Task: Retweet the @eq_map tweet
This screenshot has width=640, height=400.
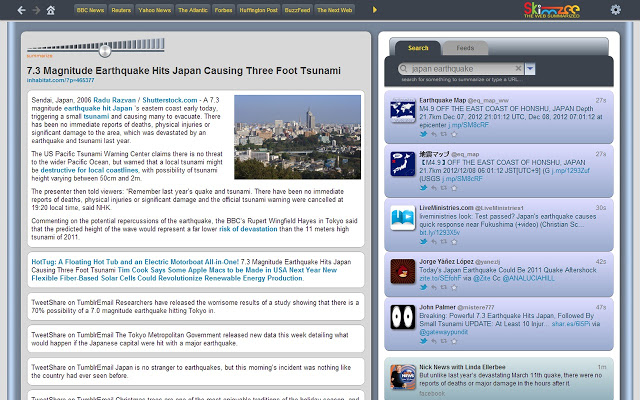Action: tap(444, 188)
